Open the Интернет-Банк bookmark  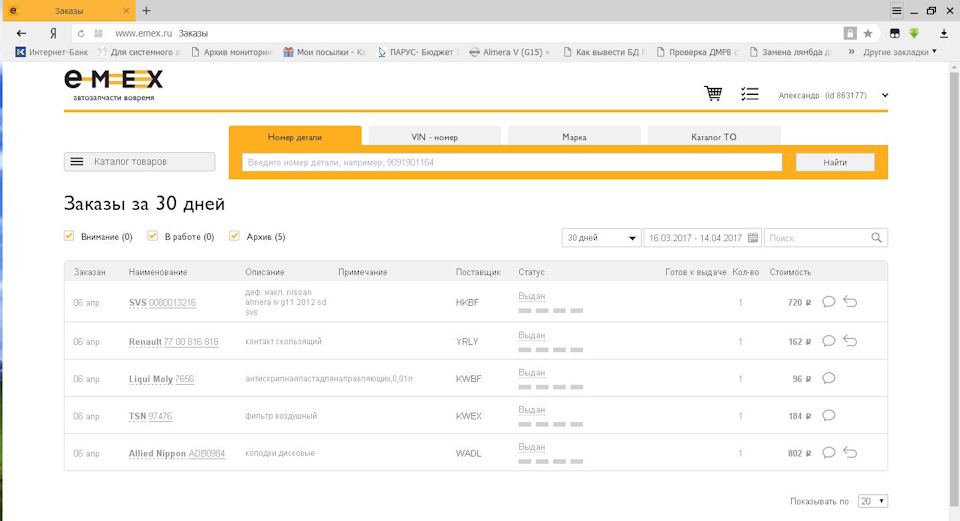tap(52, 52)
